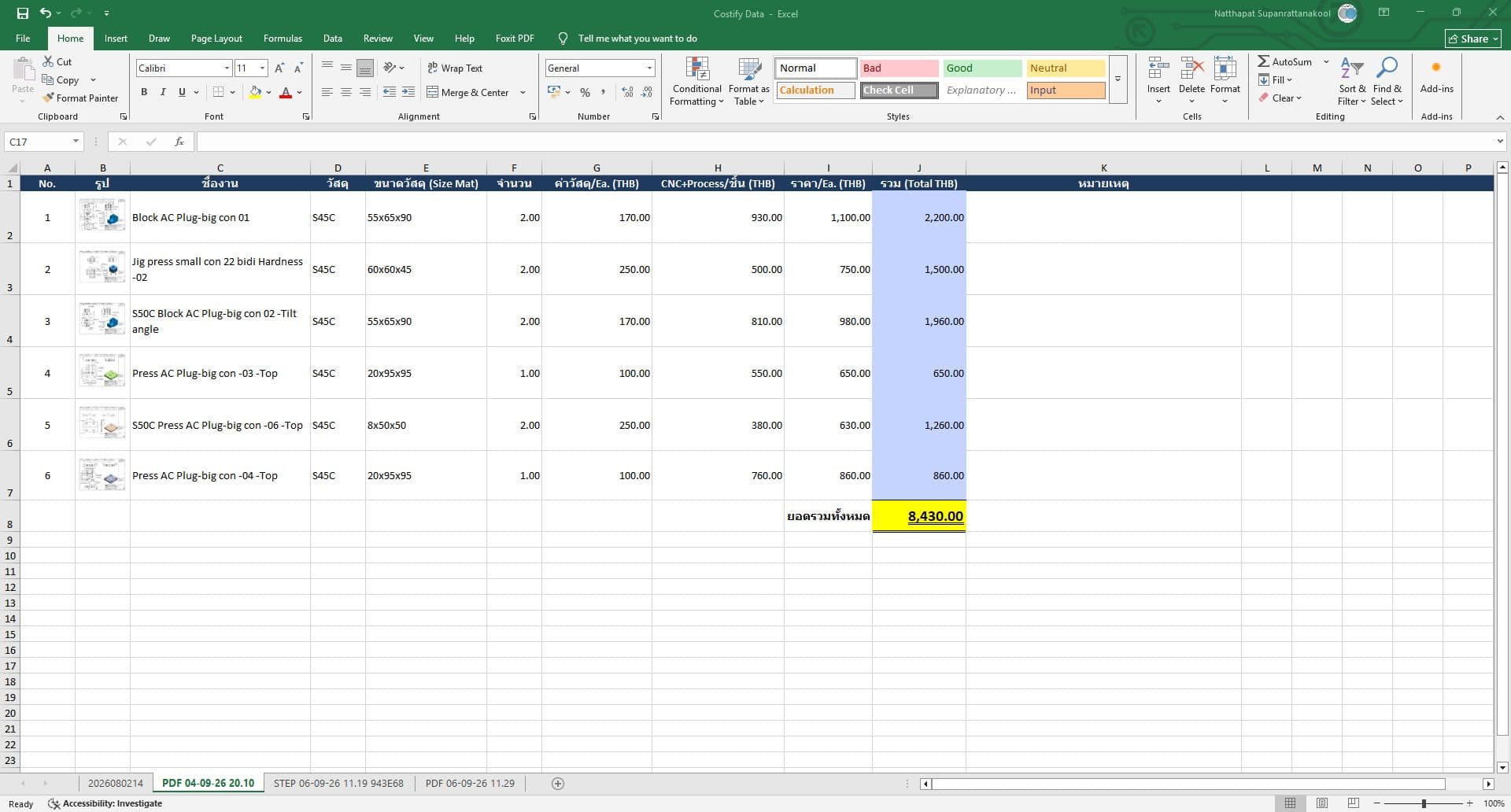Open the General number format dropdown
Screen dimensions: 1511x812
649,68
